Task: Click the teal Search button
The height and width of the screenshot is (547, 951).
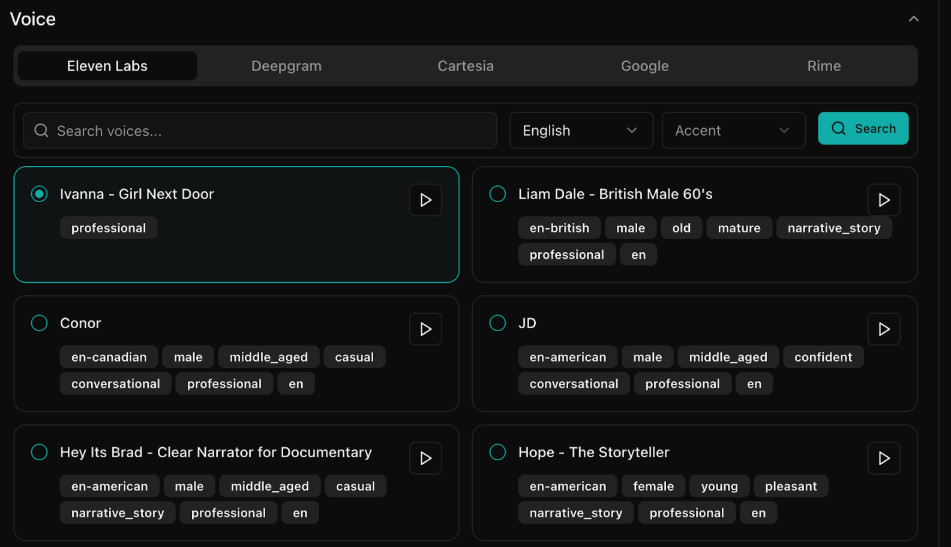Action: click(863, 129)
